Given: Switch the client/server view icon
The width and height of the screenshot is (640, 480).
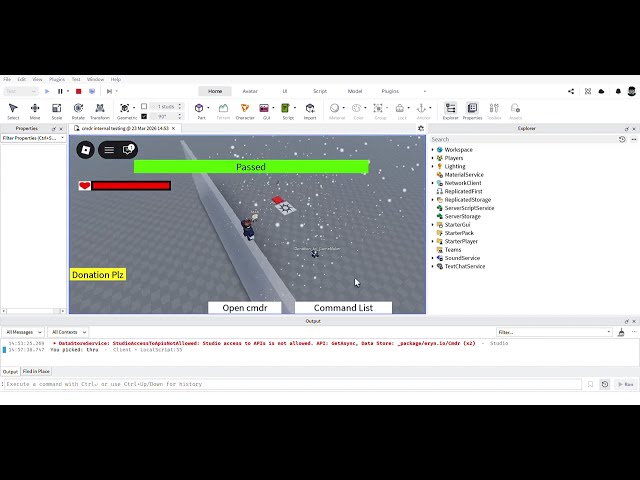Looking at the screenshot, I should point(92,91).
